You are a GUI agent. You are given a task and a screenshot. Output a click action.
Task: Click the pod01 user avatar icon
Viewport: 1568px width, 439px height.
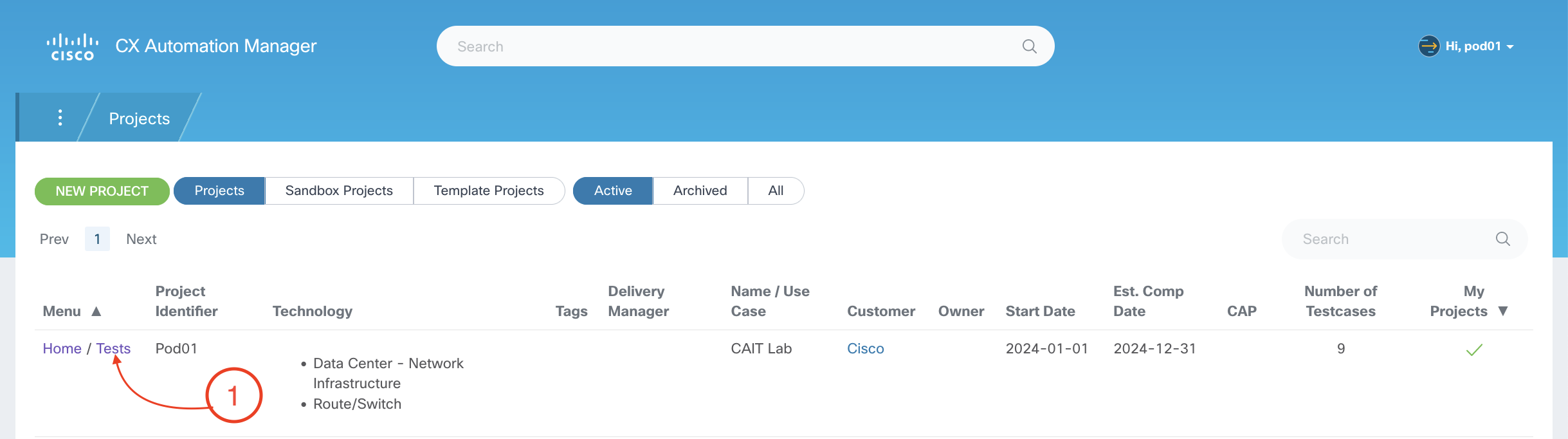pos(1428,46)
